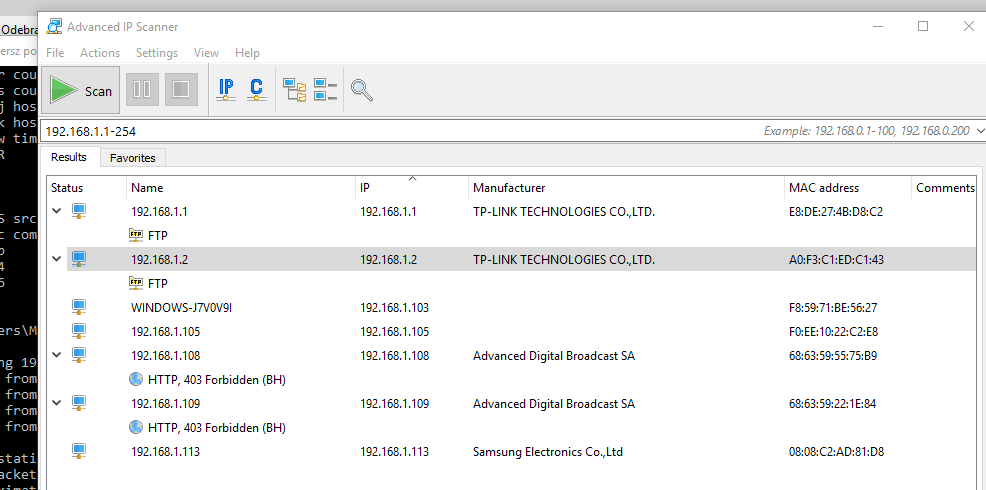The width and height of the screenshot is (986, 490).
Task: Click computer status icon for 192.168.1.105
Action: pyautogui.click(x=79, y=331)
